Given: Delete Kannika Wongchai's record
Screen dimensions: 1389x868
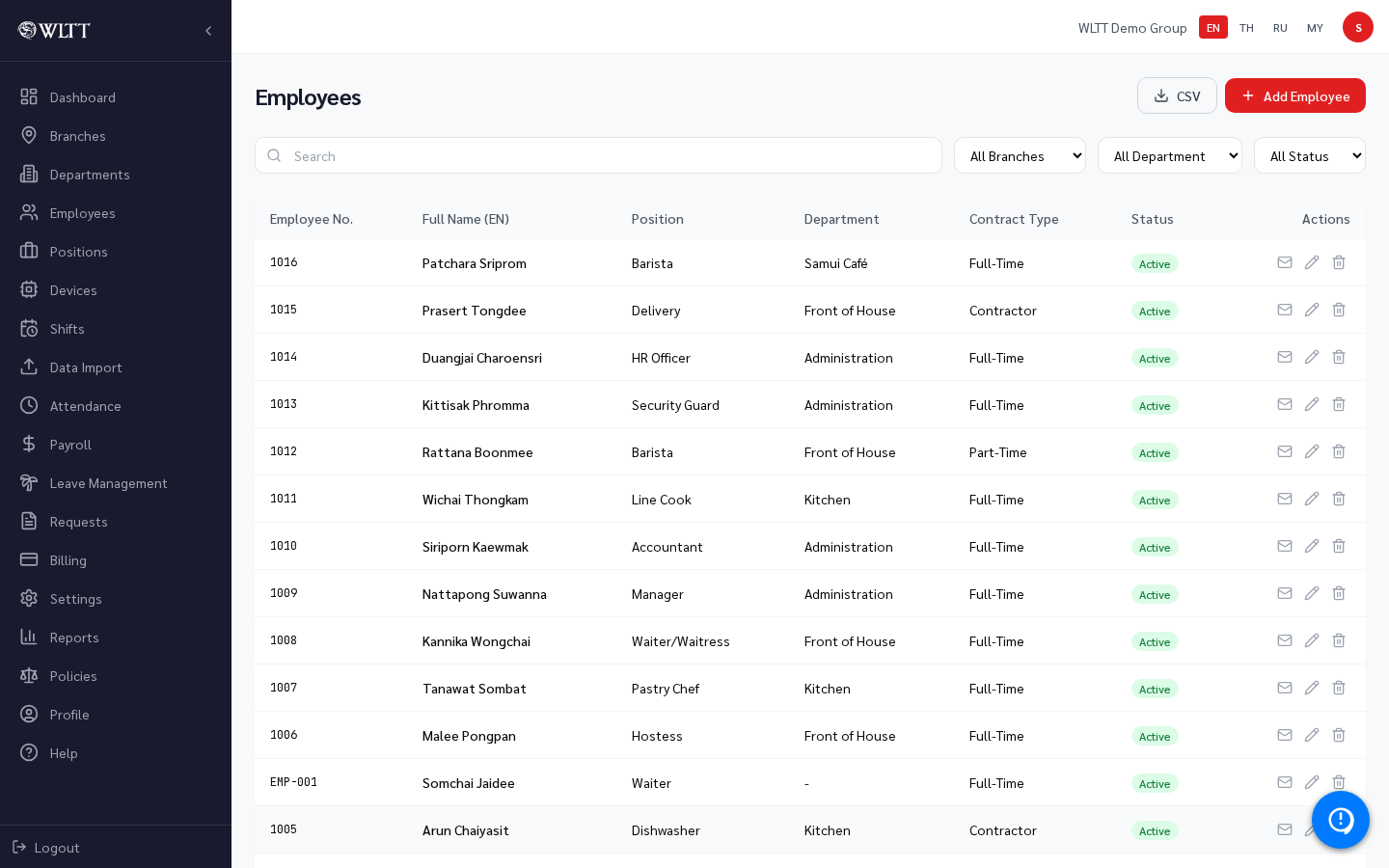Looking at the screenshot, I should coord(1339,640).
